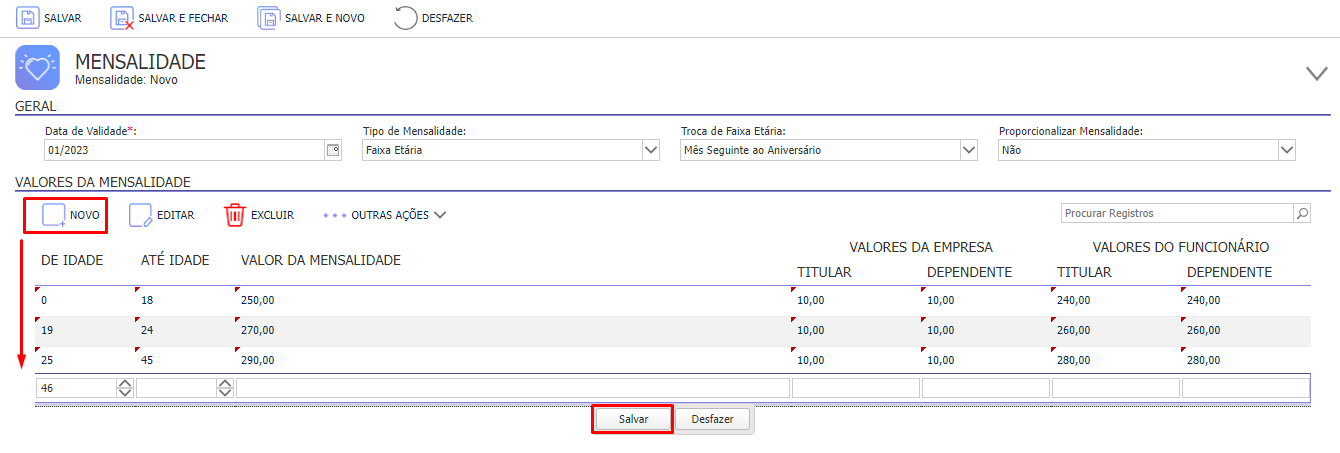Click the Desfazer button below the grid

(x=713, y=420)
